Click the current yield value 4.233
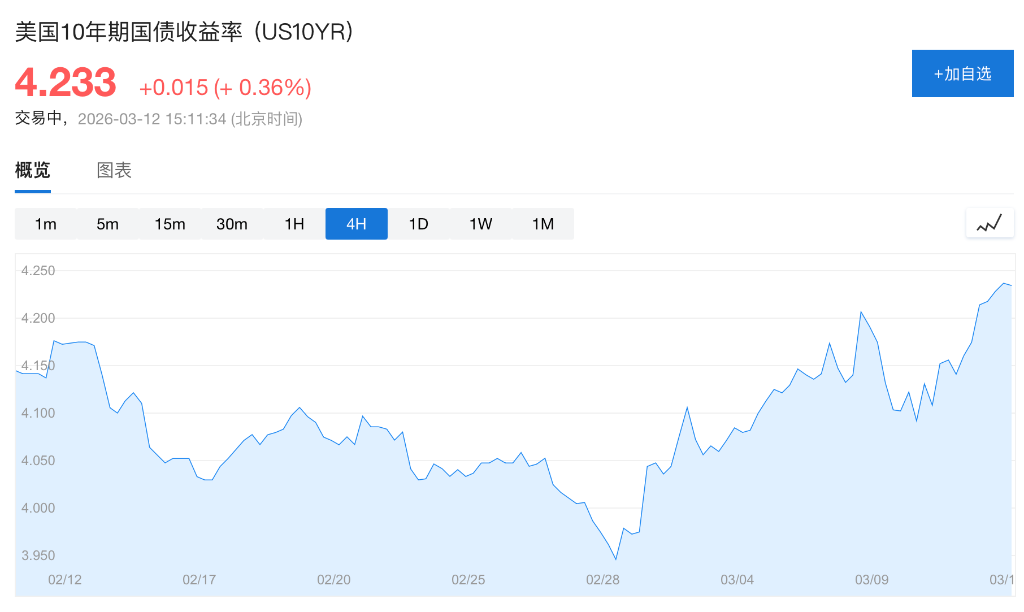1024x612 pixels. (x=65, y=82)
